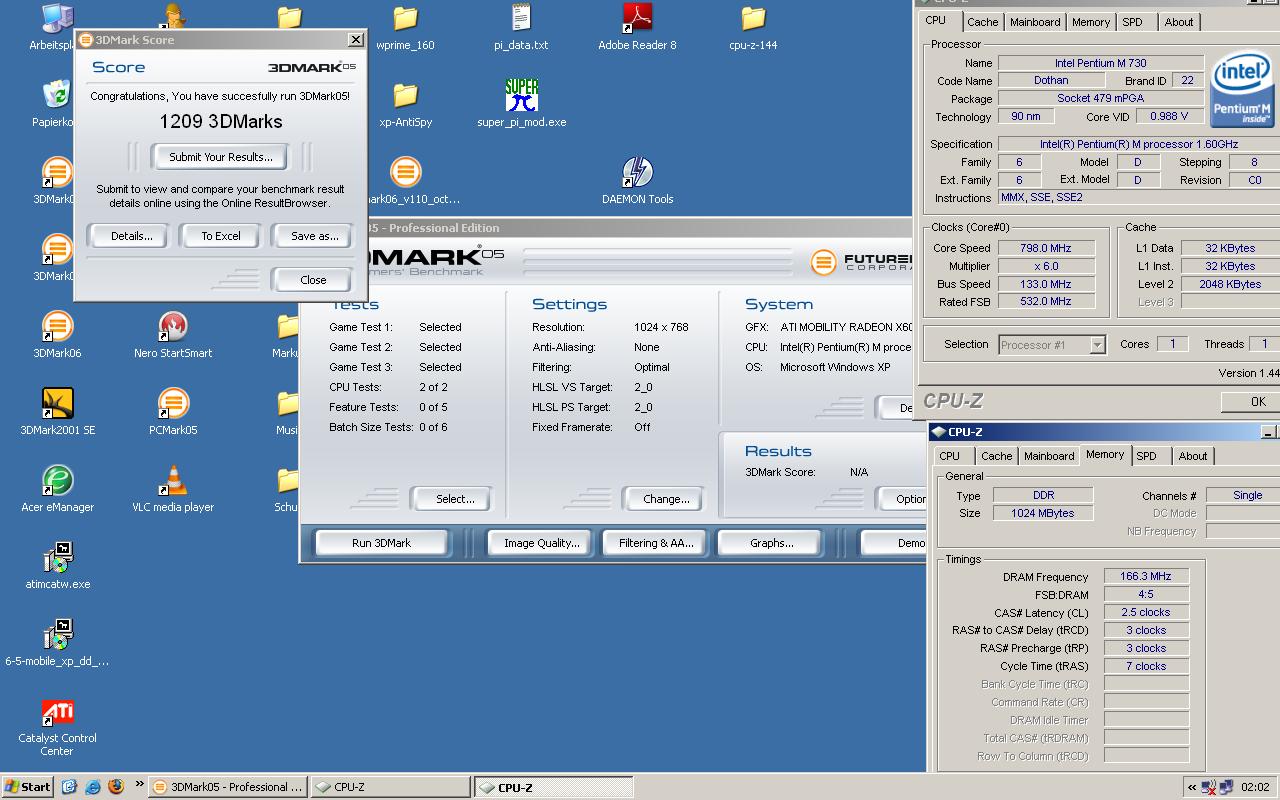Open the Cache tab in the lower CPU-Z window

pyautogui.click(x=996, y=456)
